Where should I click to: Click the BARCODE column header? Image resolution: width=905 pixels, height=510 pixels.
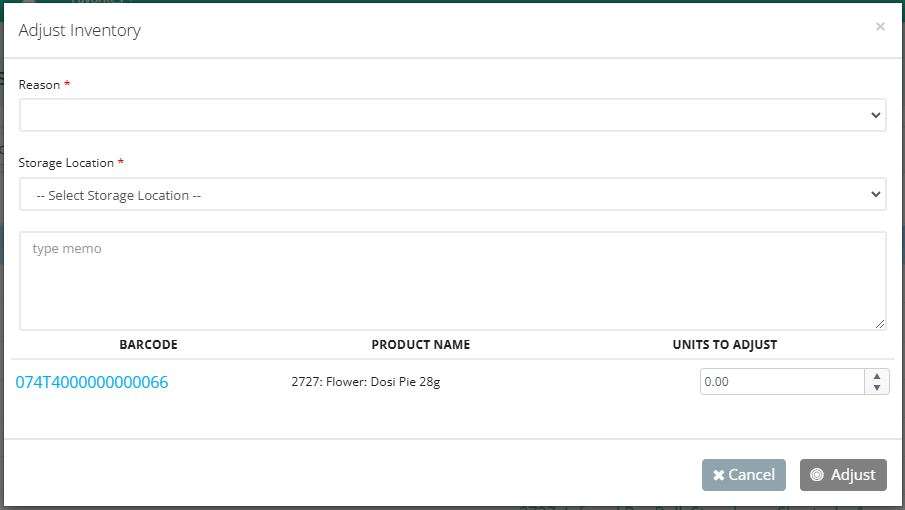(x=148, y=345)
